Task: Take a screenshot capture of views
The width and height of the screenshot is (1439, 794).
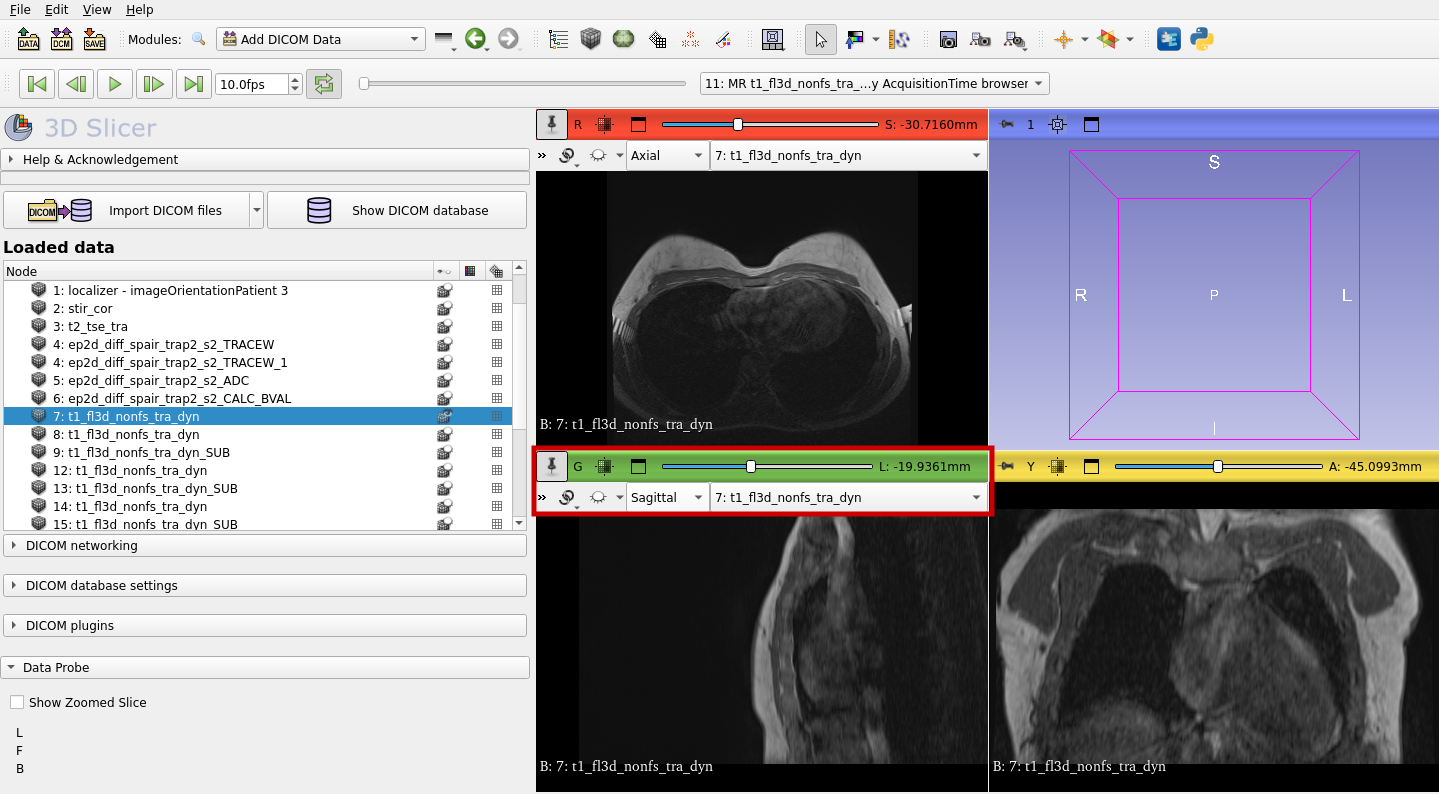Action: [x=947, y=40]
